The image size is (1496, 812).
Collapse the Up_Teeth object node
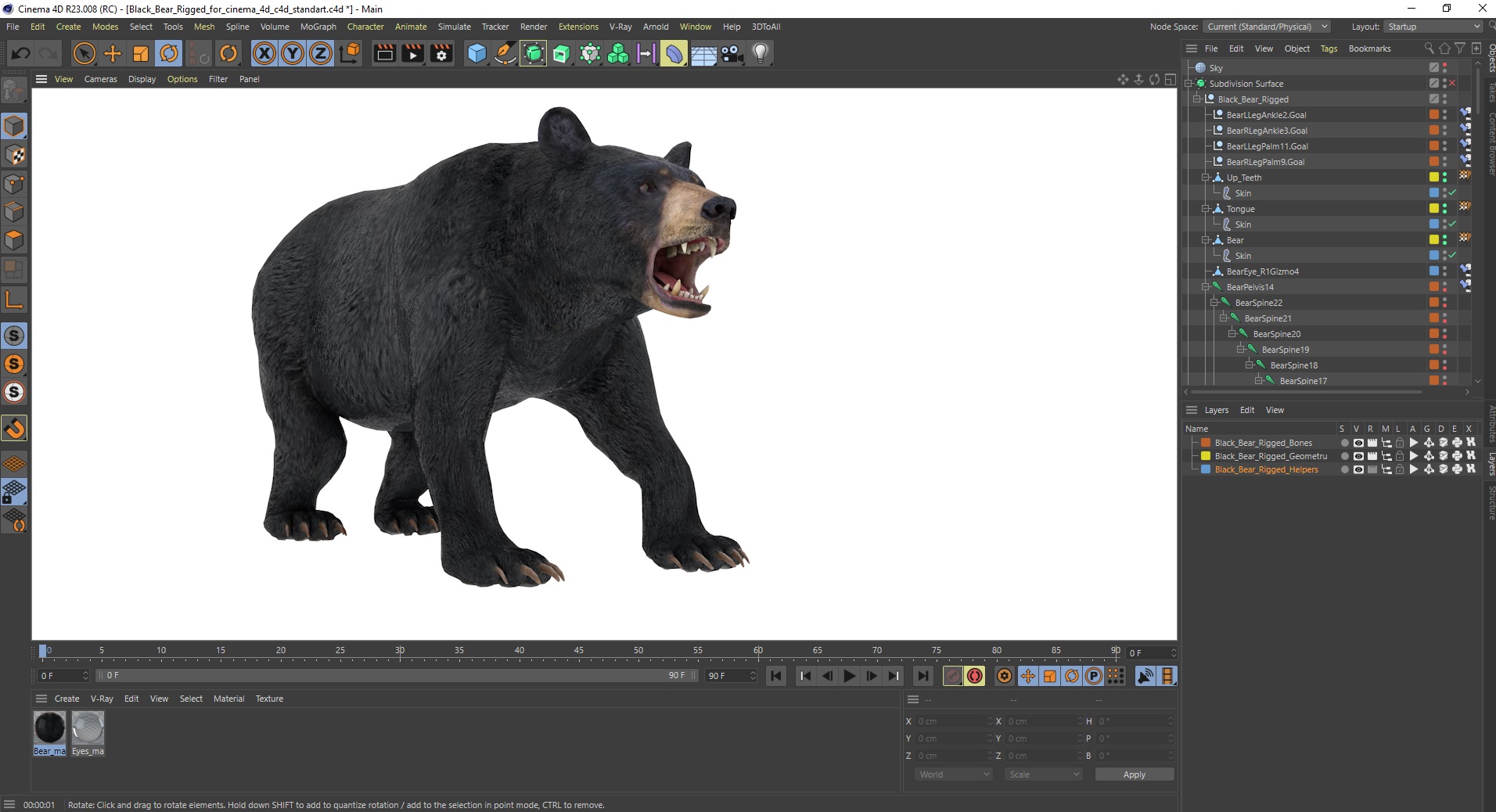pyautogui.click(x=1206, y=178)
